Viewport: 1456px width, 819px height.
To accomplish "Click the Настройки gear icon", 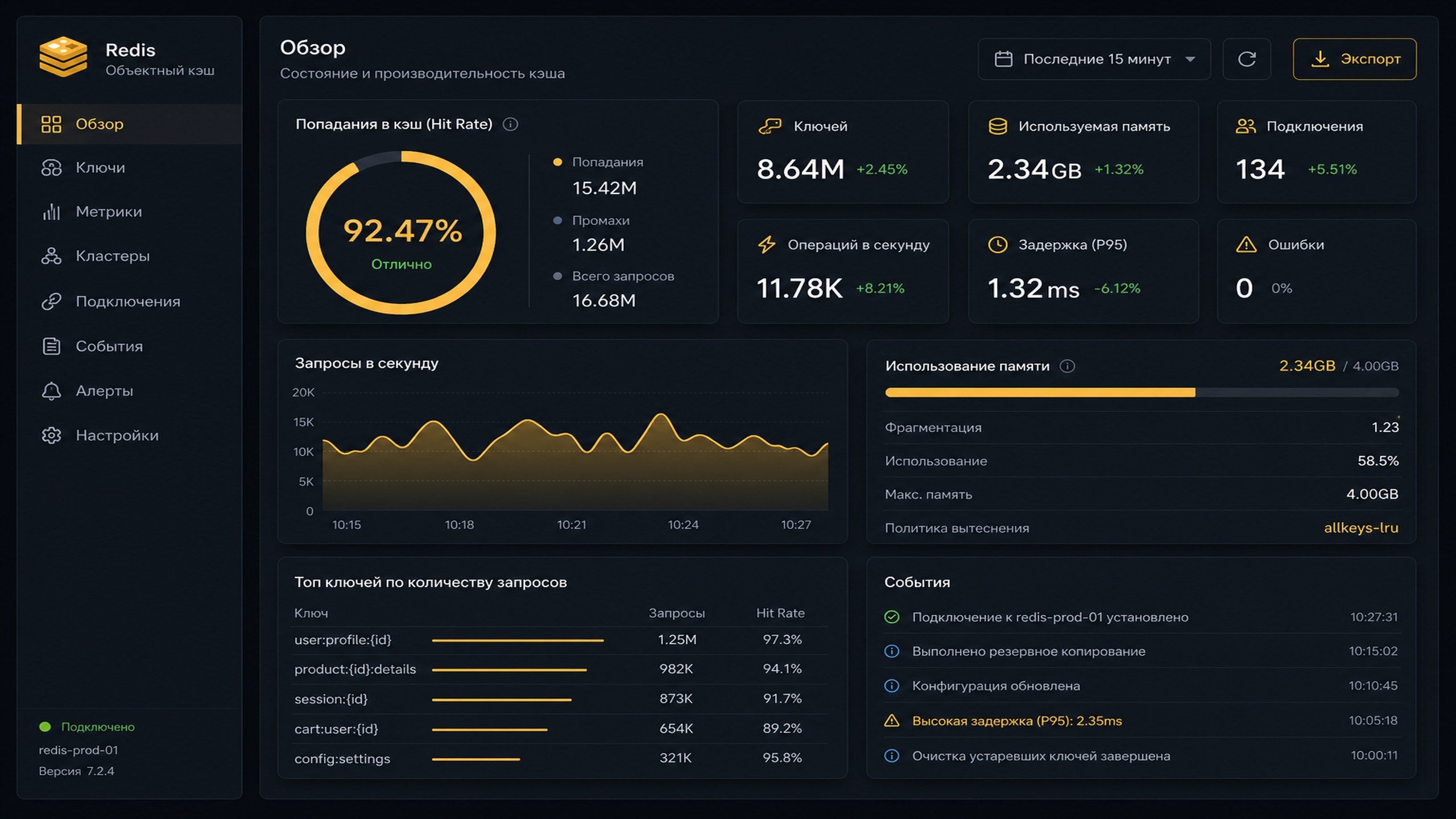I will [51, 435].
